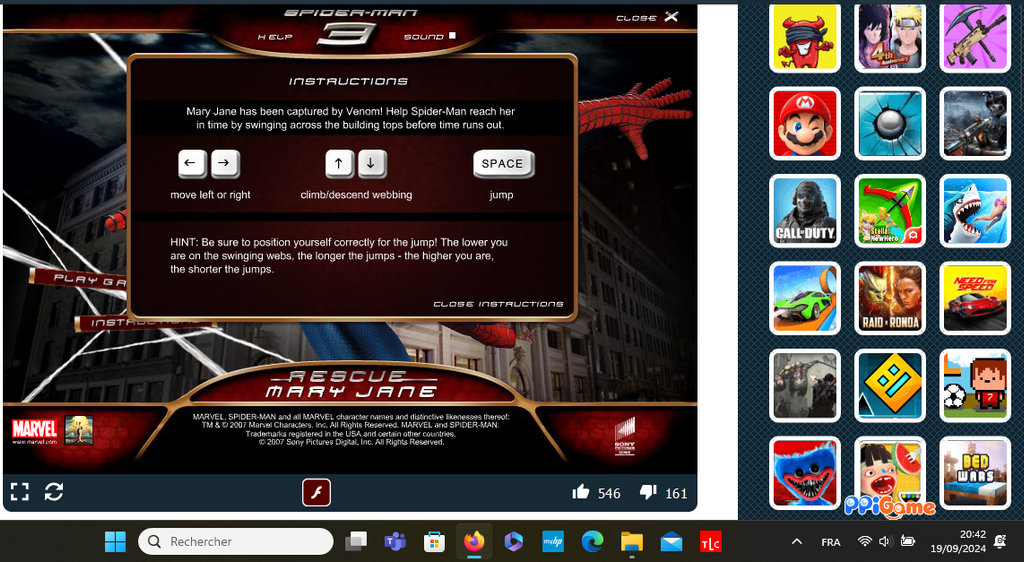The height and width of the screenshot is (562, 1024).
Task: Open the Windows Start menu
Action: [x=116, y=541]
